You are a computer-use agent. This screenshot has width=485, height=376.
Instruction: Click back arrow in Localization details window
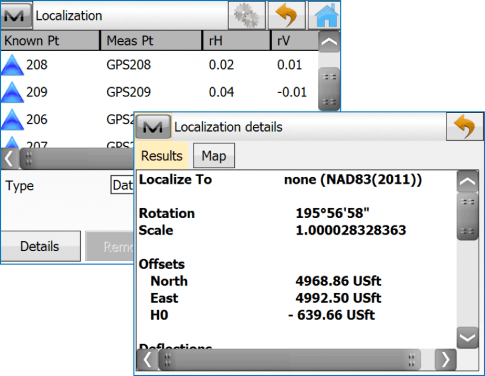point(465,127)
